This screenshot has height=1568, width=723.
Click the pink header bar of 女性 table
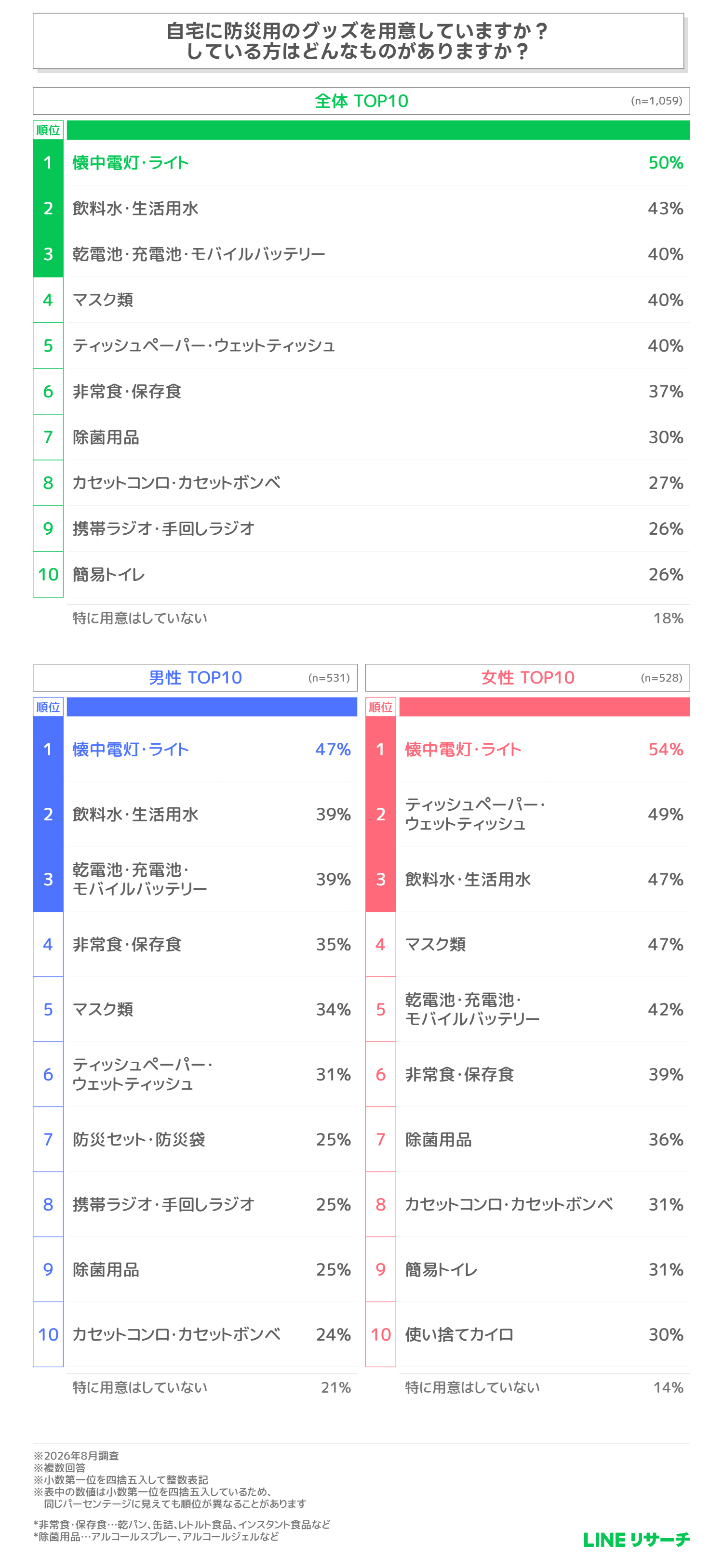[545, 707]
